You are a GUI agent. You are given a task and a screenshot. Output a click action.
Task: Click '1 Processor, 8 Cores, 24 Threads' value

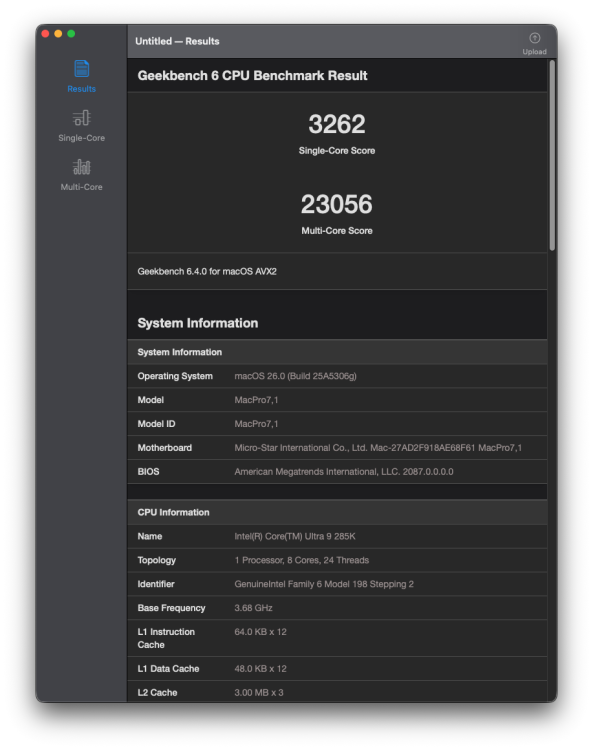[301, 560]
